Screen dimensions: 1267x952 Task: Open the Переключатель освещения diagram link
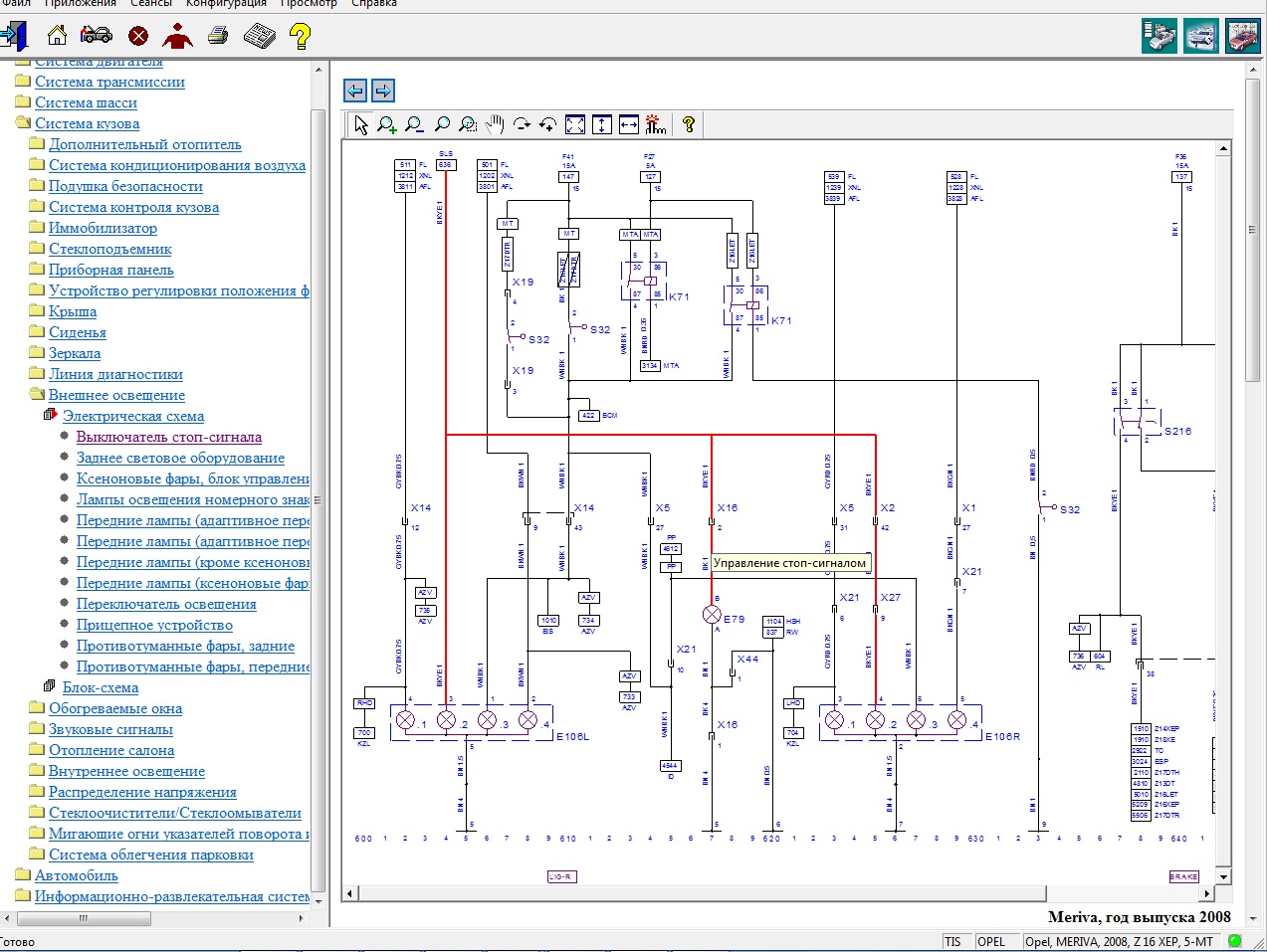(x=166, y=604)
